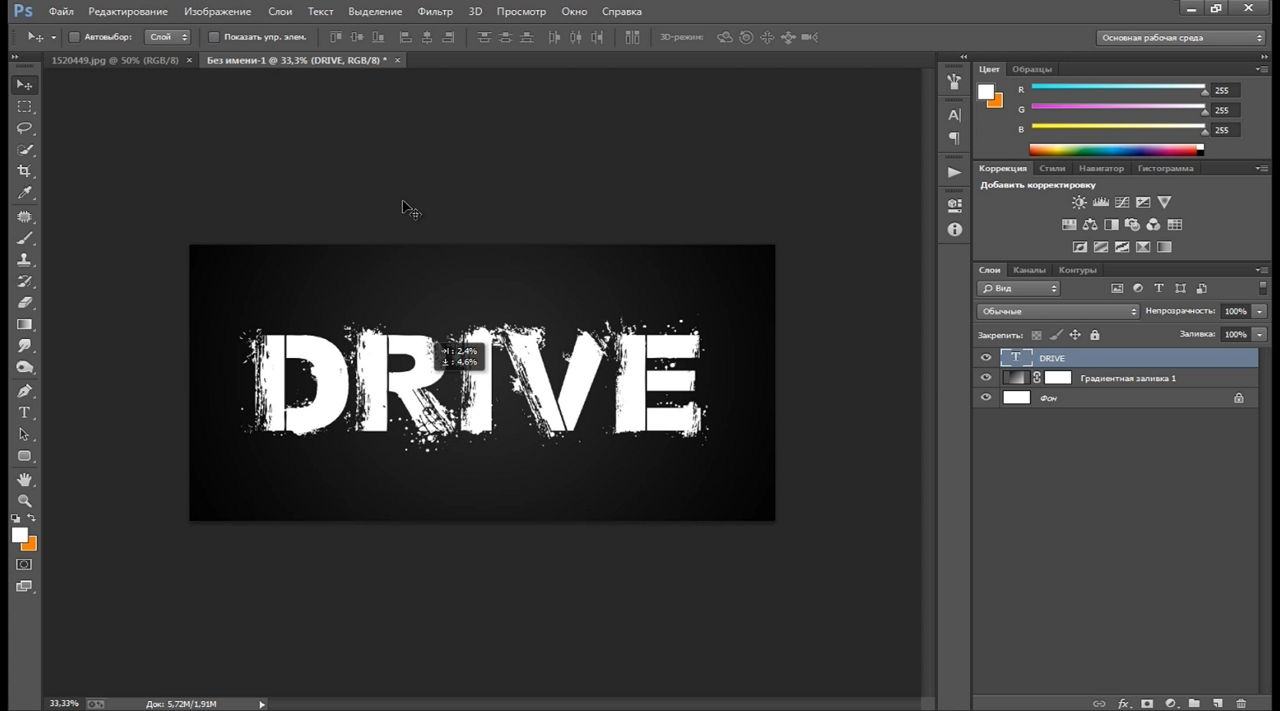Change the screen mode icon
This screenshot has width=1280, height=711.
click(x=24, y=587)
